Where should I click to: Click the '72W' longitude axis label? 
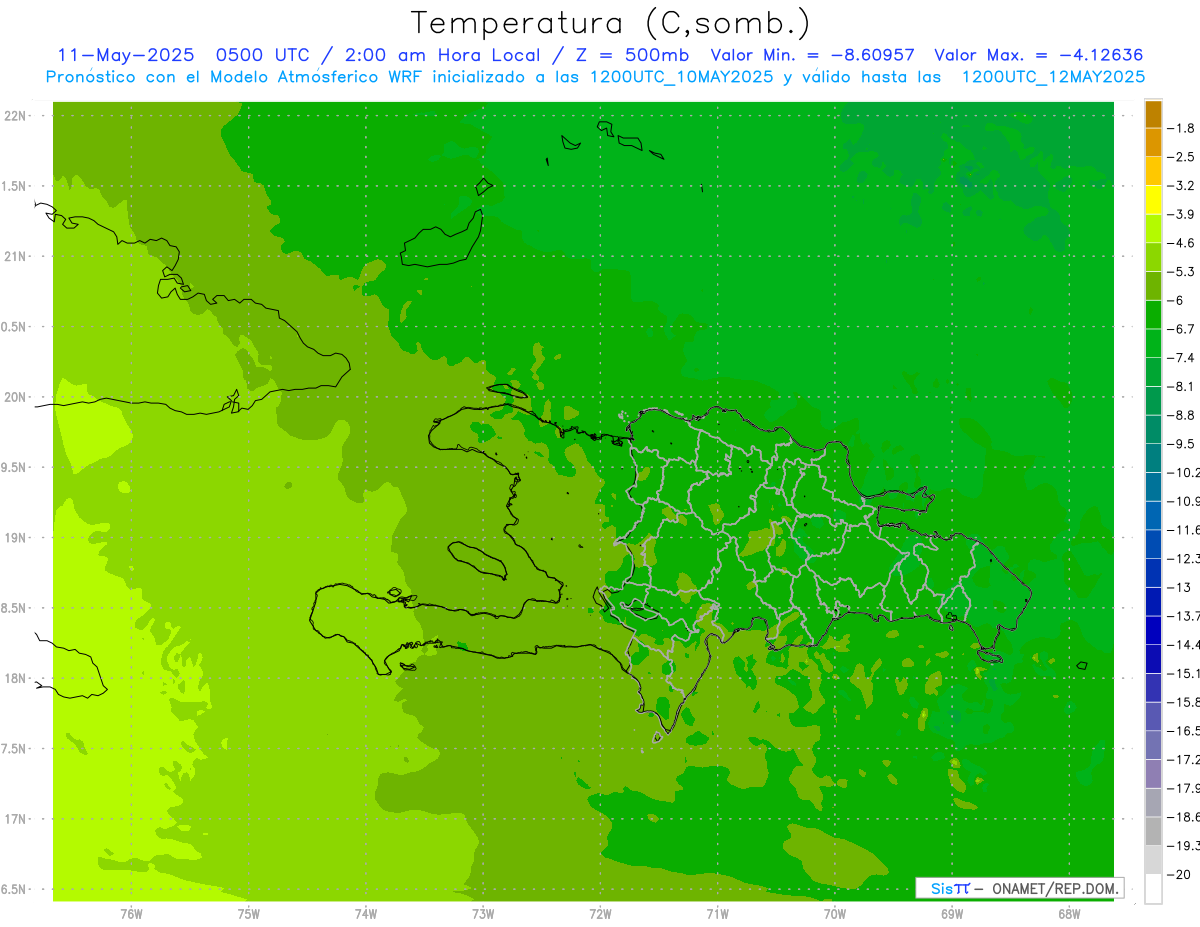point(600,914)
